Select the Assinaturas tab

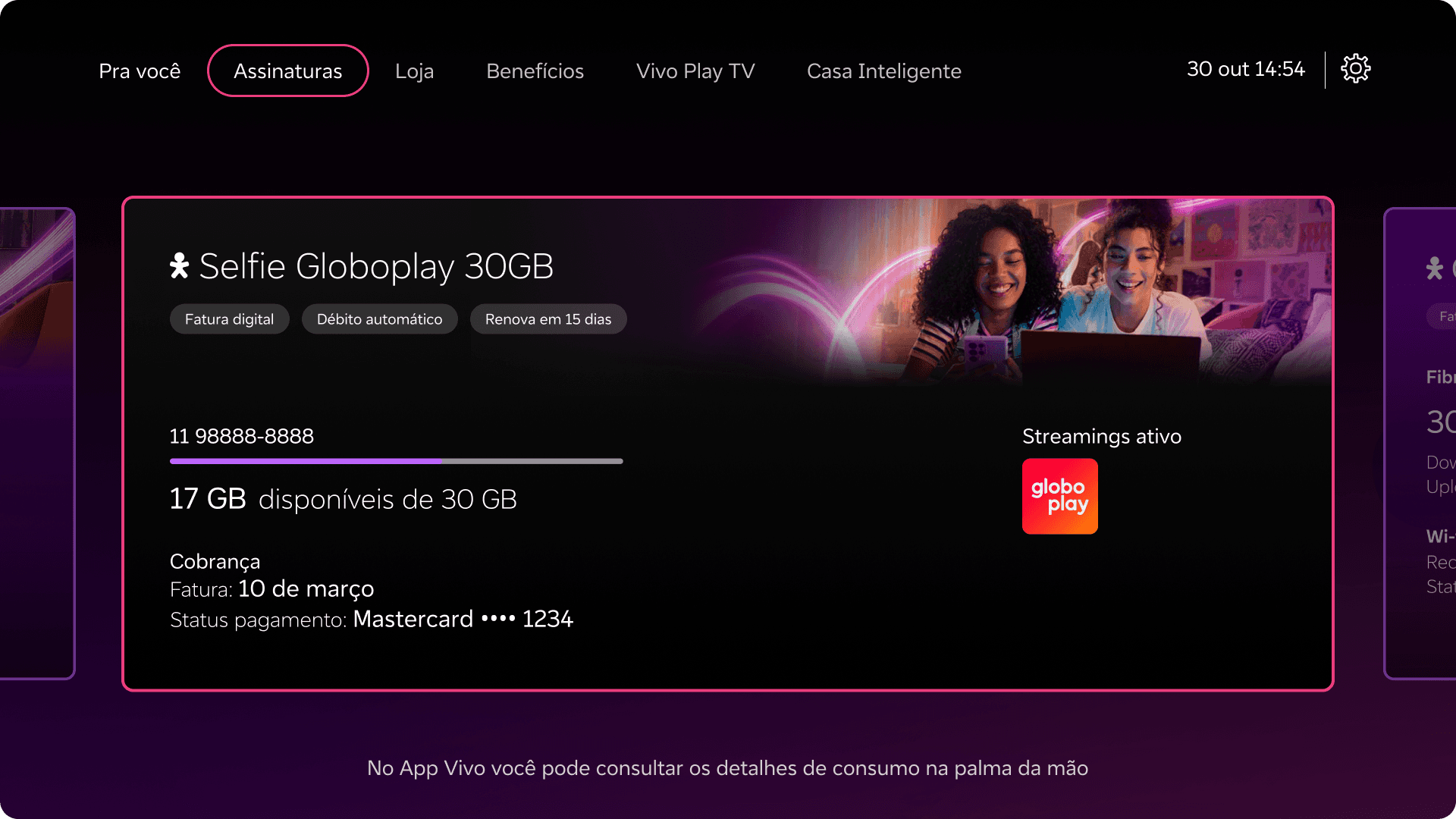(x=288, y=71)
